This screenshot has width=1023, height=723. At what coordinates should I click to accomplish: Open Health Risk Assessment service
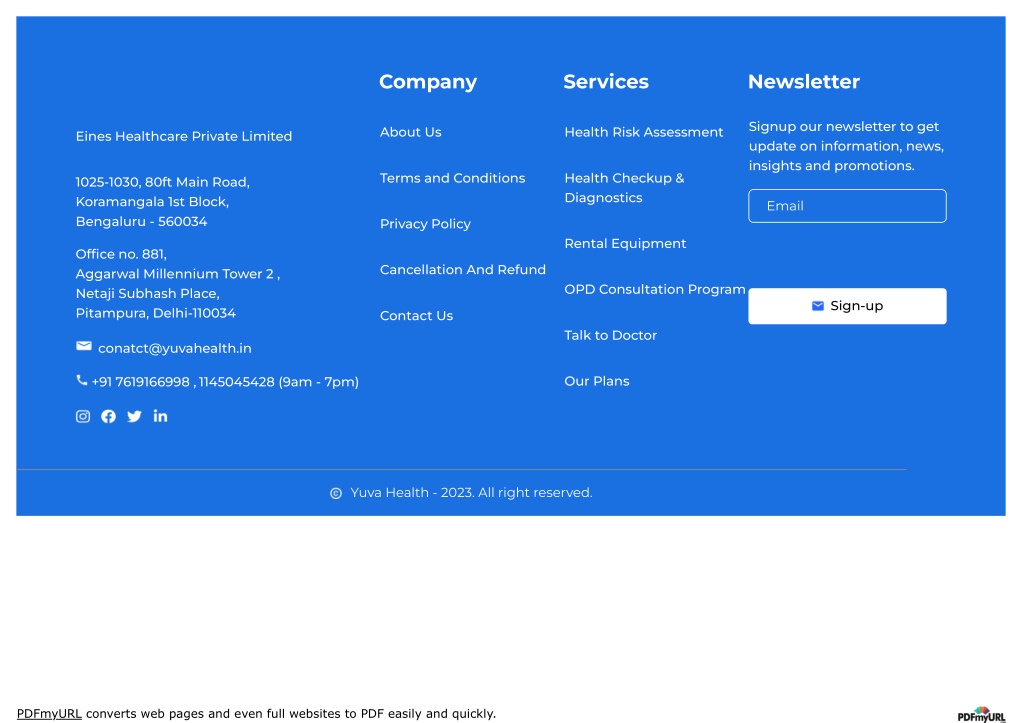click(643, 132)
